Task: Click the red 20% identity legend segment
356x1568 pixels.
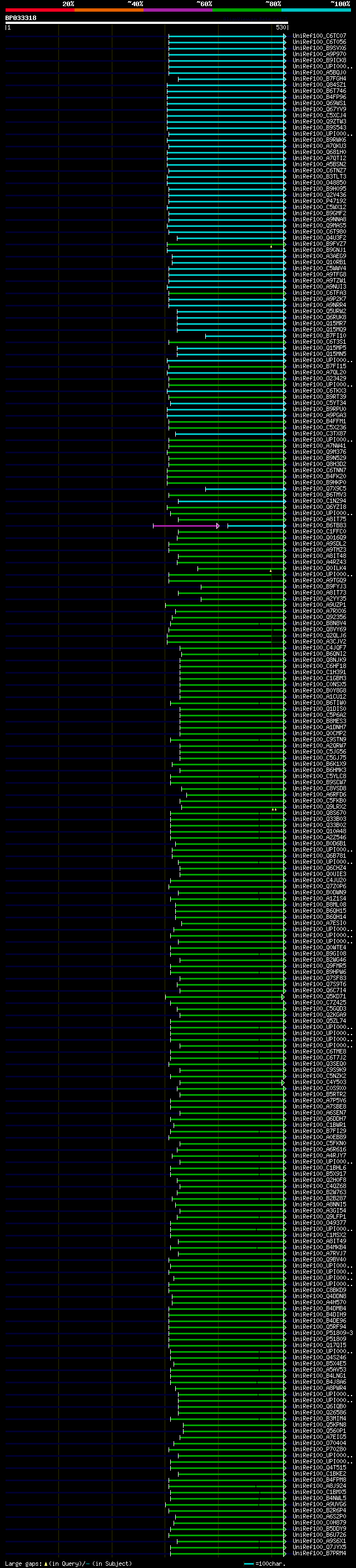Action: (x=39, y=10)
